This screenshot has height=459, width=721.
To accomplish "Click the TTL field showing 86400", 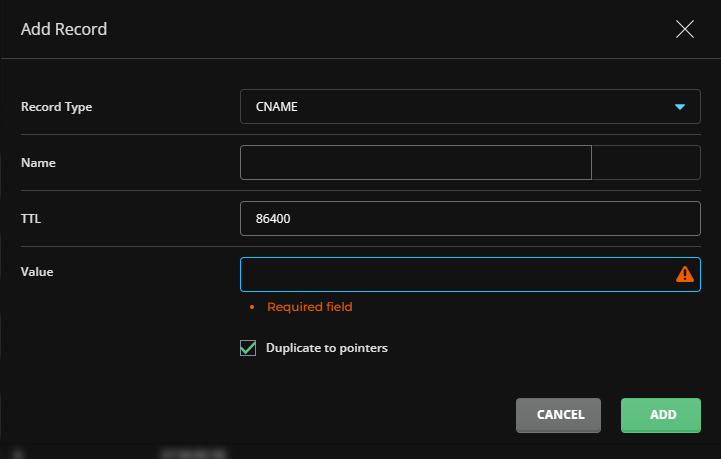I will [x=470, y=218].
